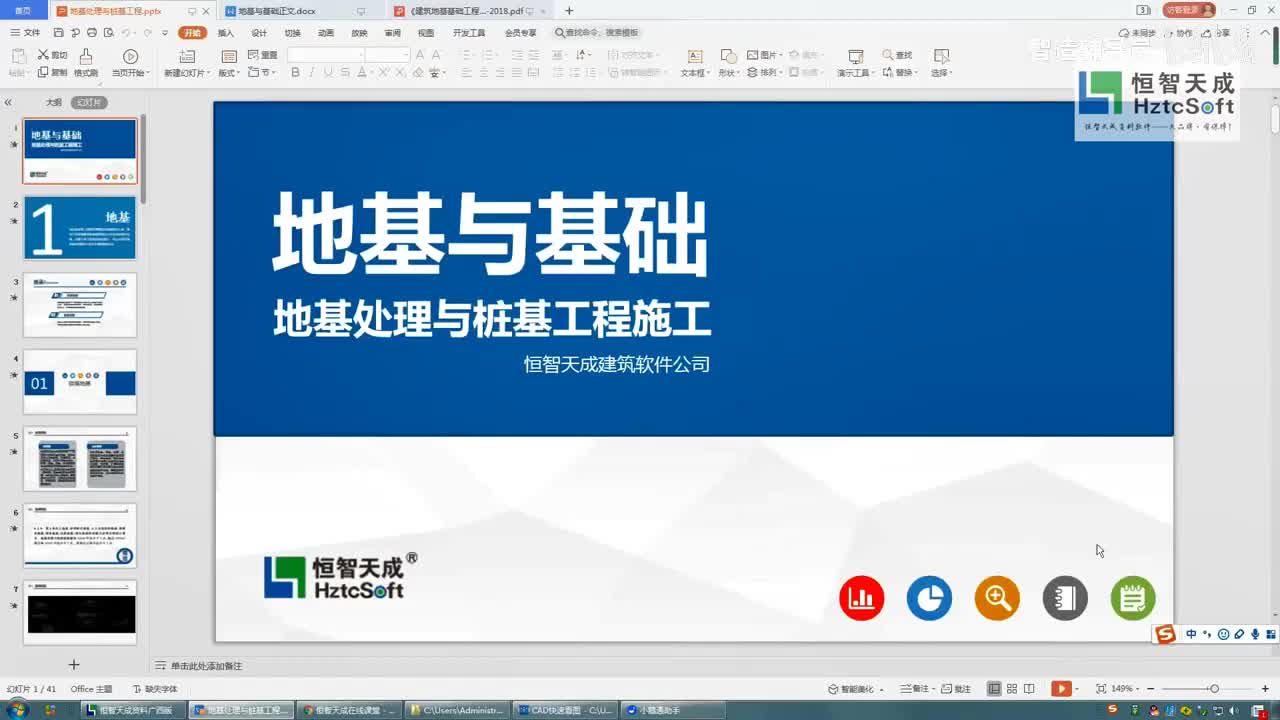
Task: Switch to Slides (幻灯片) view toggle
Action: tap(89, 102)
